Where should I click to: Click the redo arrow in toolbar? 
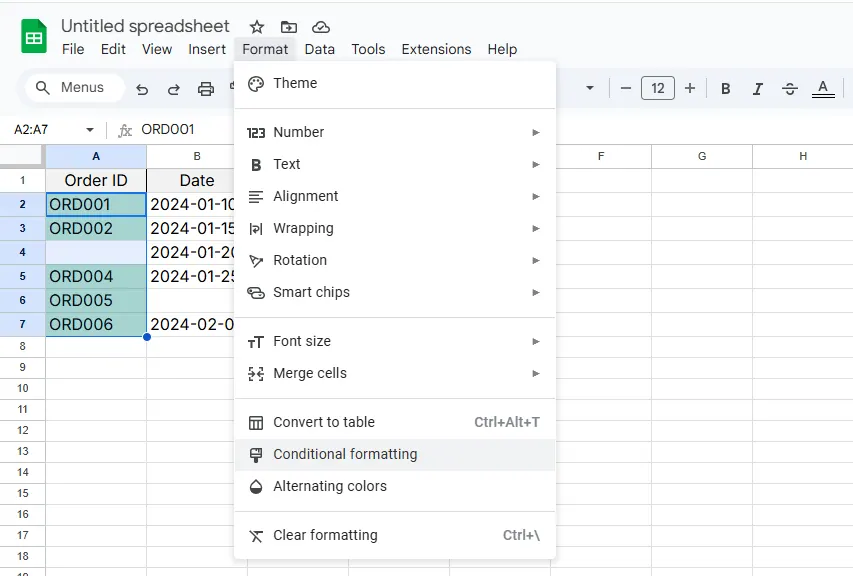pyautogui.click(x=173, y=88)
